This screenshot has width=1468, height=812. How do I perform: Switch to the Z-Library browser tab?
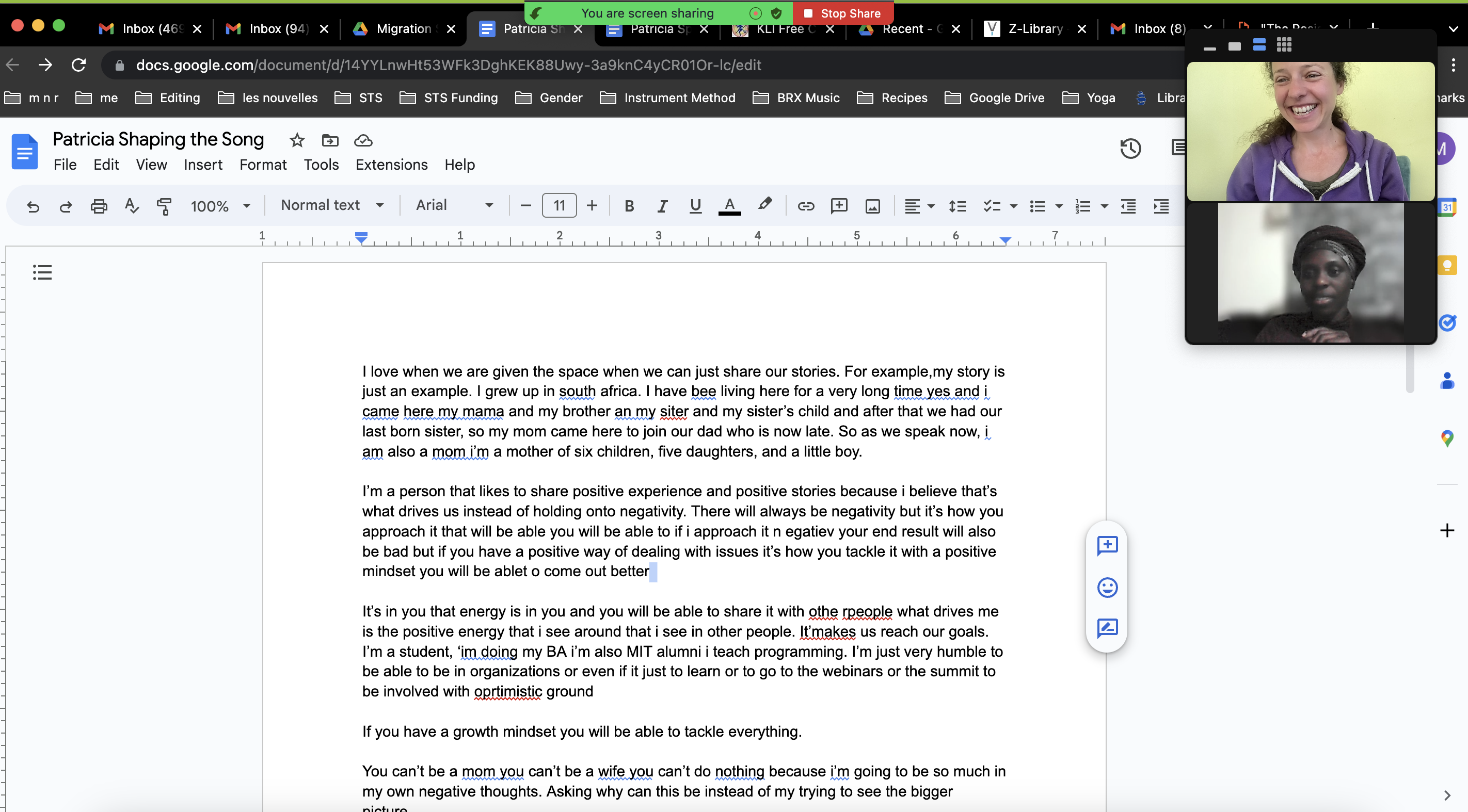1034,28
